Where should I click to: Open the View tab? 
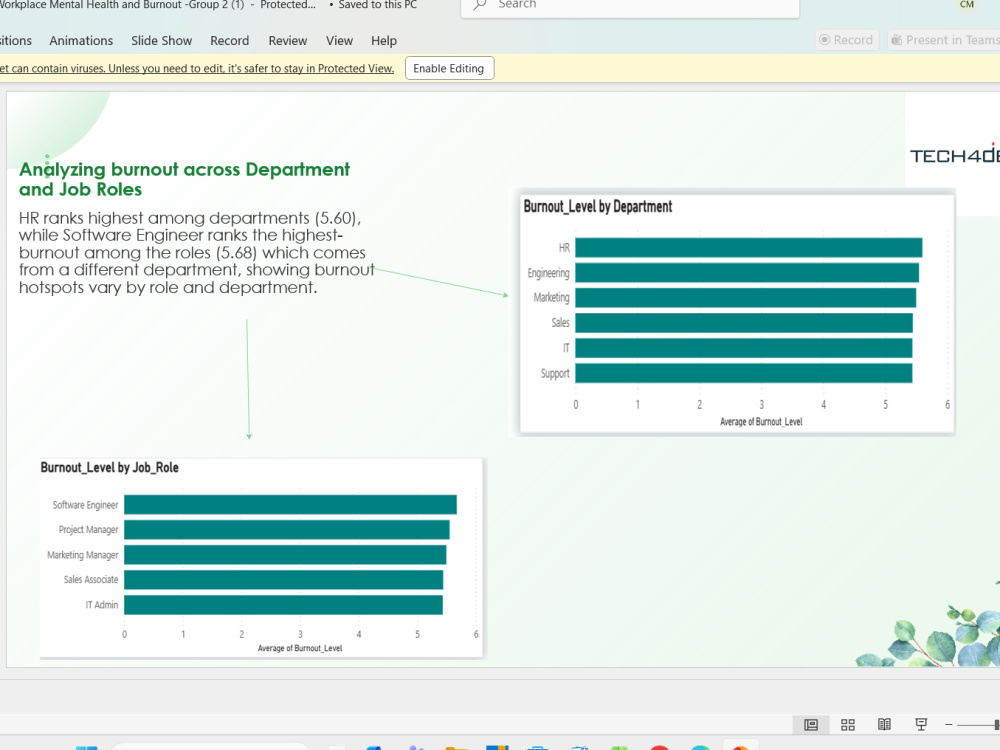tap(339, 41)
